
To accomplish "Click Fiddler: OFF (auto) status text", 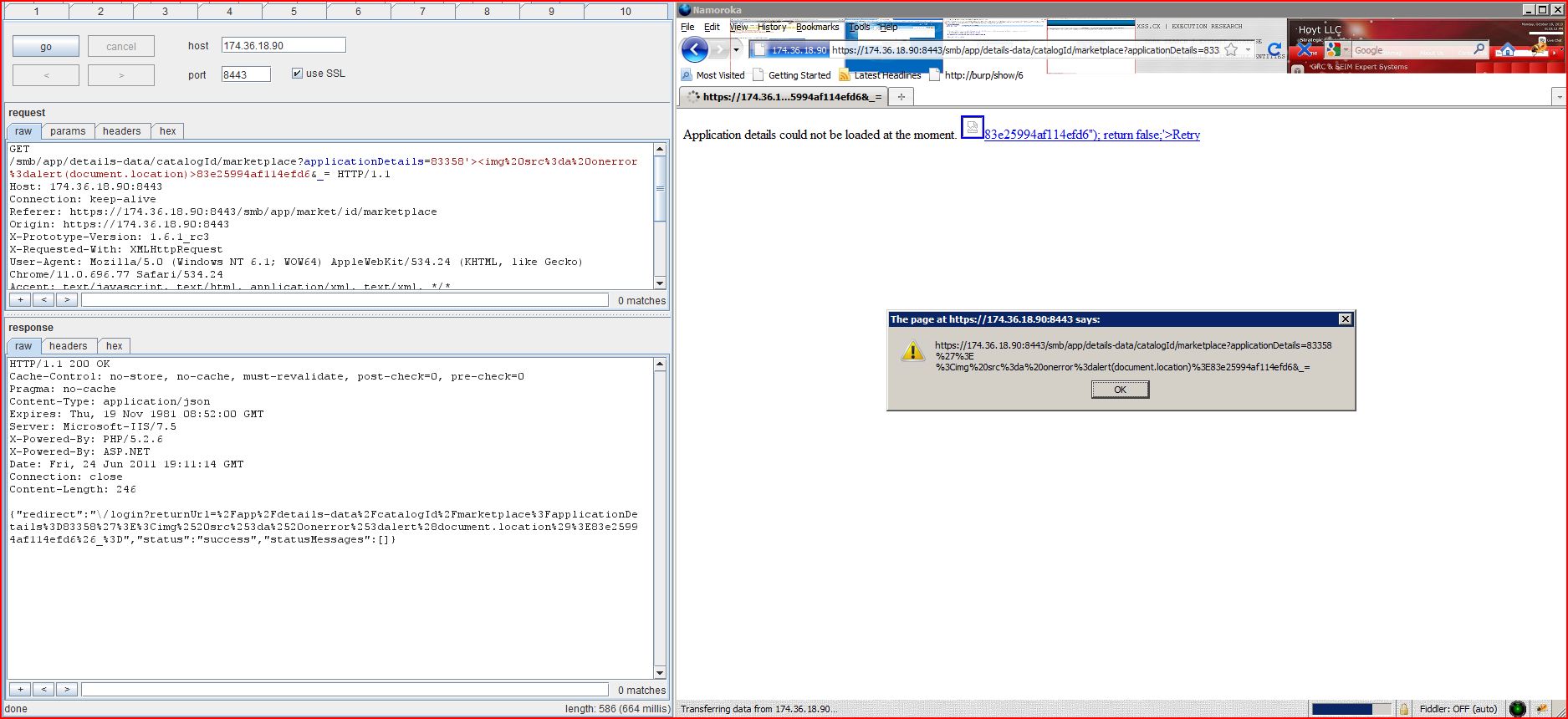I will (1458, 709).
